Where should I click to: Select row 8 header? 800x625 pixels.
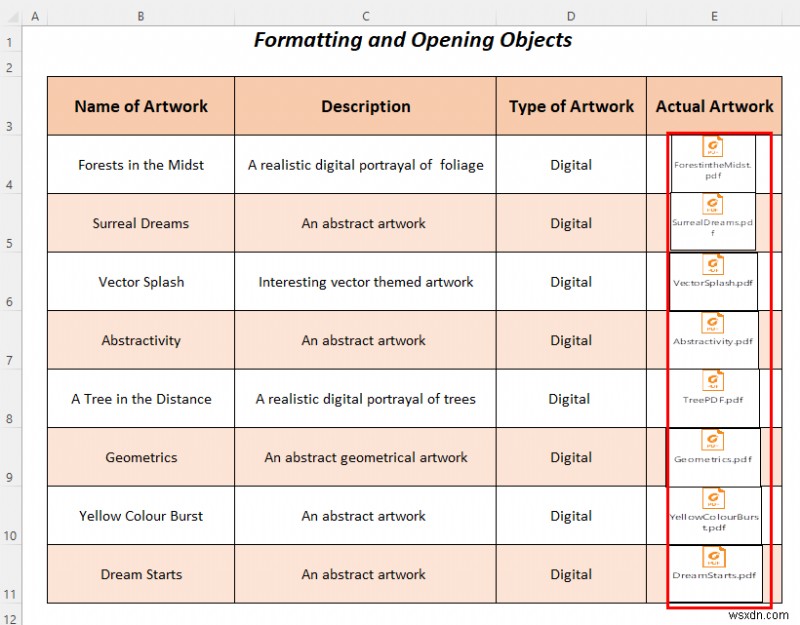[x=11, y=398]
